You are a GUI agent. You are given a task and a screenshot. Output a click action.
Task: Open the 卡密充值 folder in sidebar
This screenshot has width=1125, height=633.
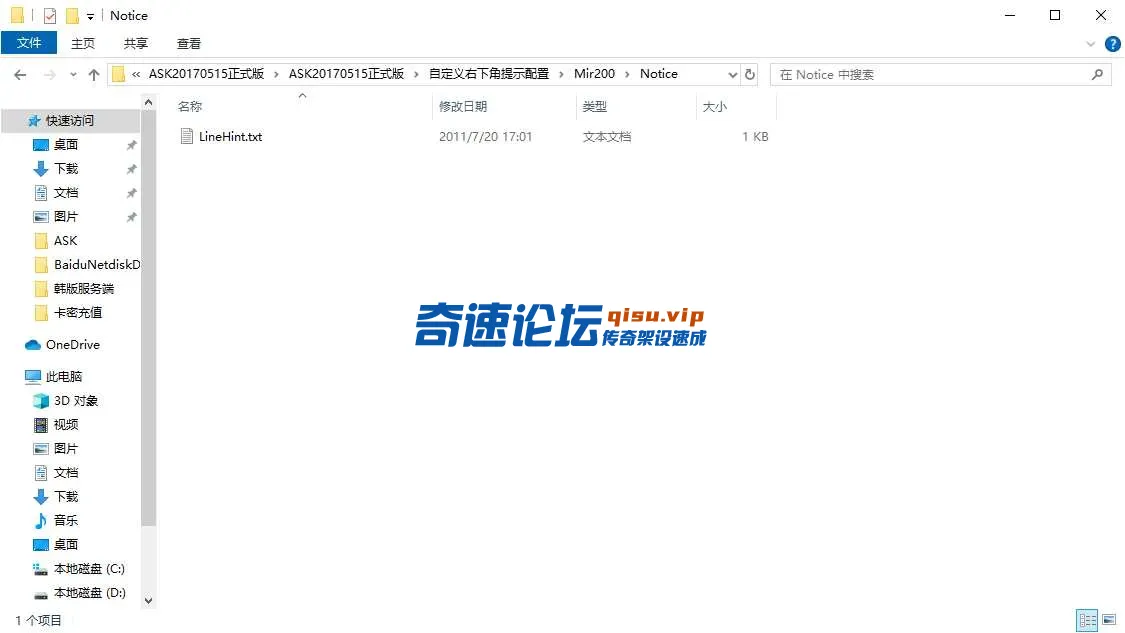77,313
